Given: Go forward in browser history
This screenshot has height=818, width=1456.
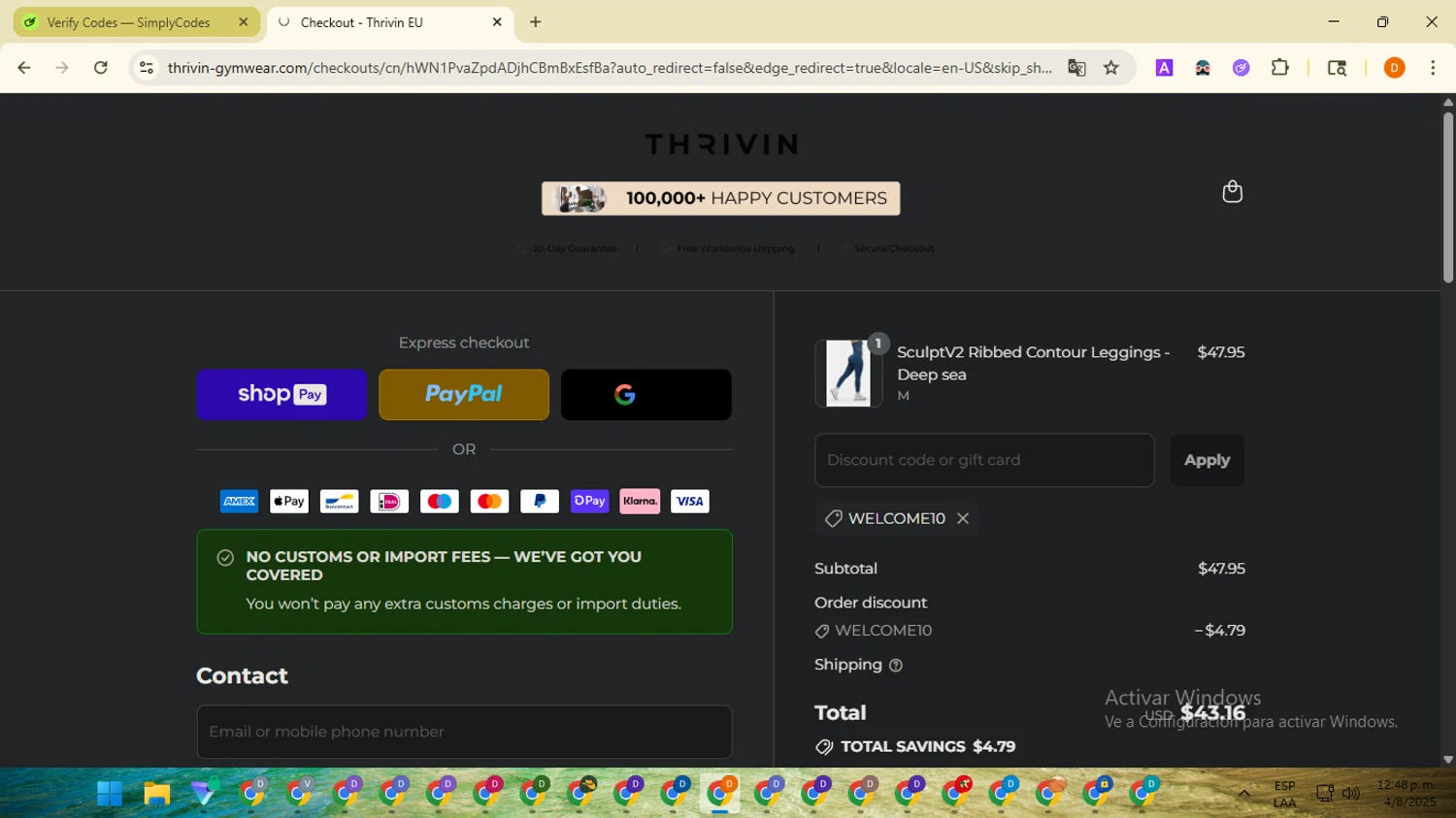Looking at the screenshot, I should [x=62, y=68].
